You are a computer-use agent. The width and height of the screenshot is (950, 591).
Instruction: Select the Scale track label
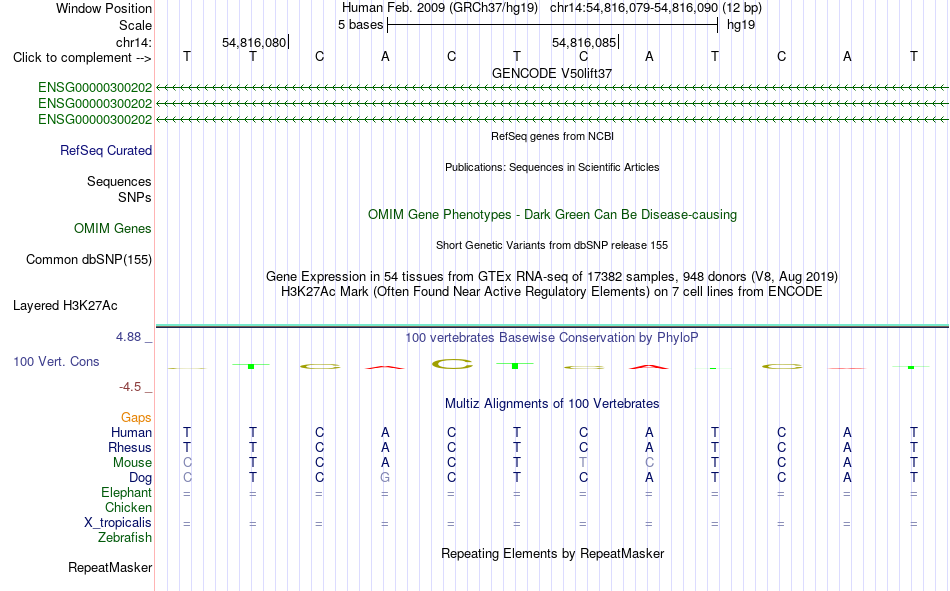tap(135, 25)
